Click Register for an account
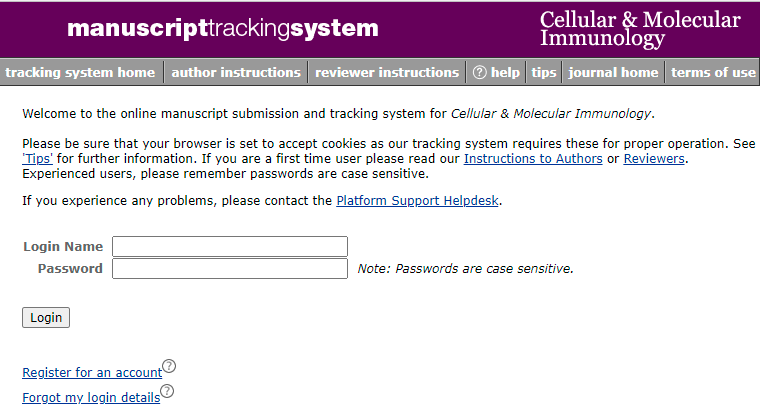This screenshot has height=409, width=760. click(92, 373)
